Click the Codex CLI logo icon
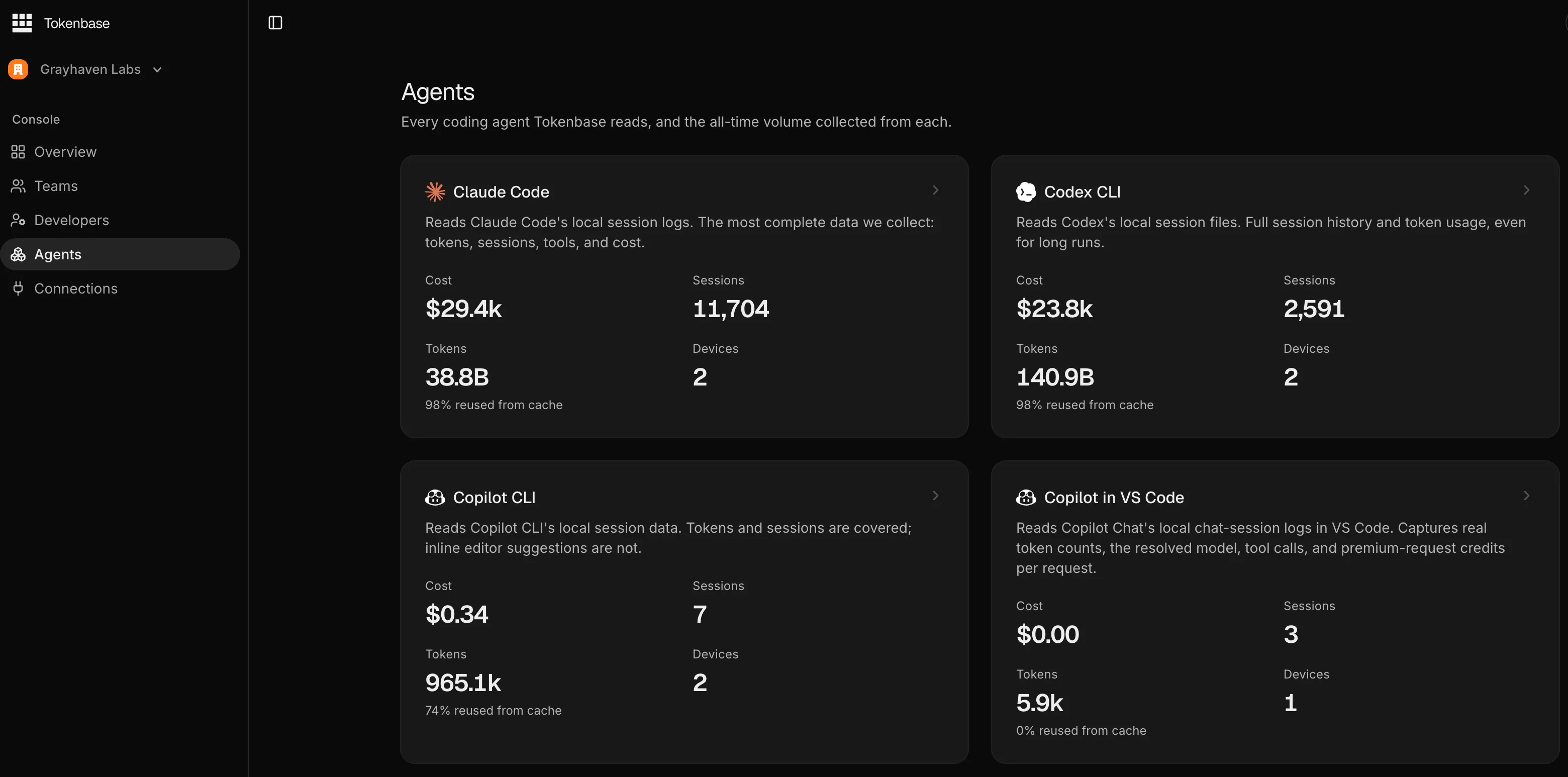Image resolution: width=1568 pixels, height=777 pixels. pyautogui.click(x=1026, y=192)
